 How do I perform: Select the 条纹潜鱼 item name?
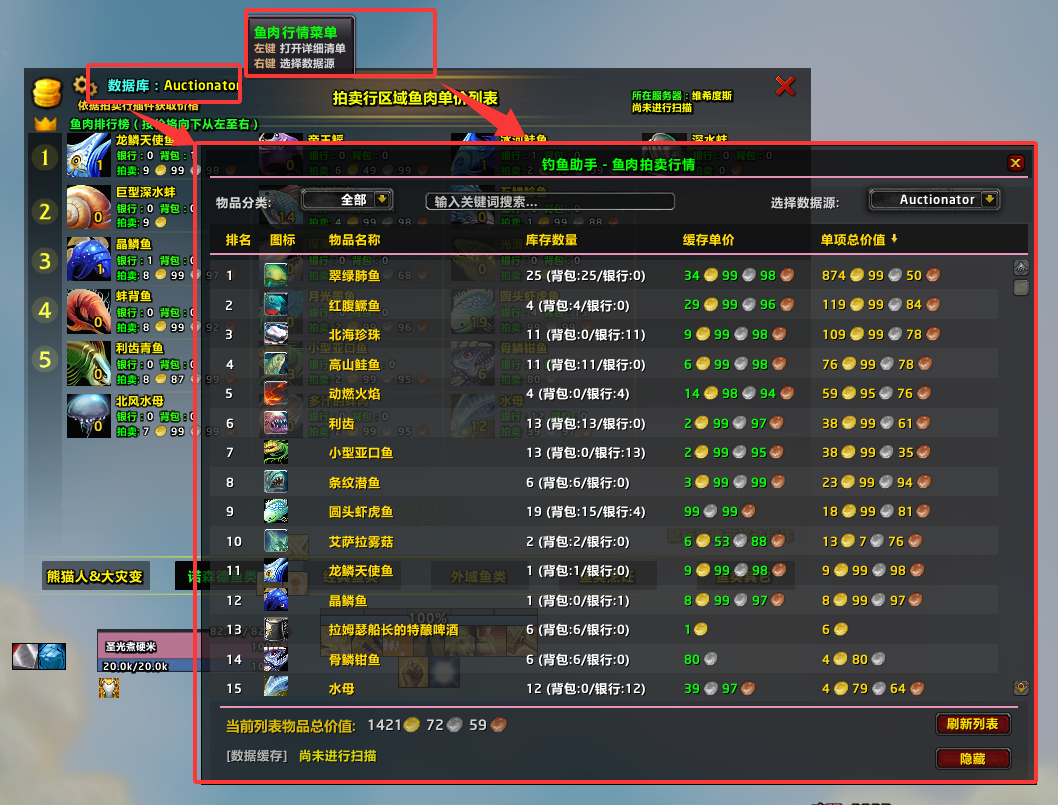tap(354, 482)
